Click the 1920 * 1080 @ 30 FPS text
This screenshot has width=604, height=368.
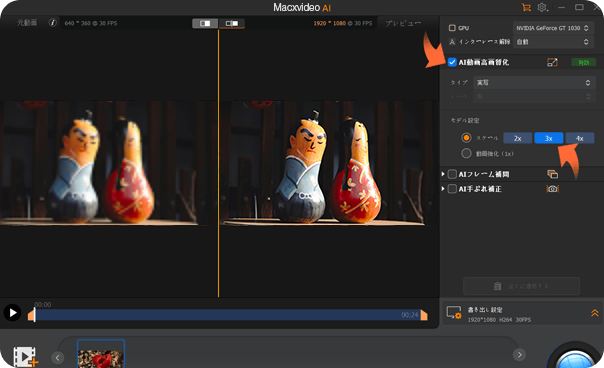click(x=343, y=23)
